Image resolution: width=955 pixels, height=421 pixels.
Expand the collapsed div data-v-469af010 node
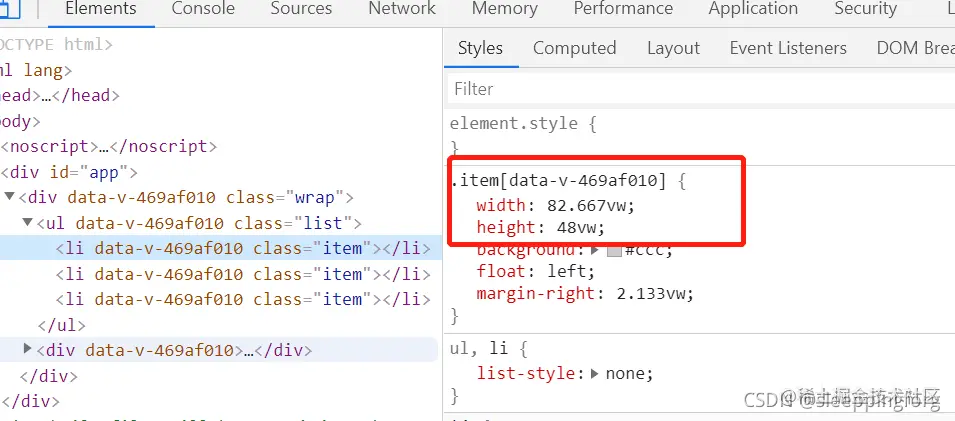point(27,349)
